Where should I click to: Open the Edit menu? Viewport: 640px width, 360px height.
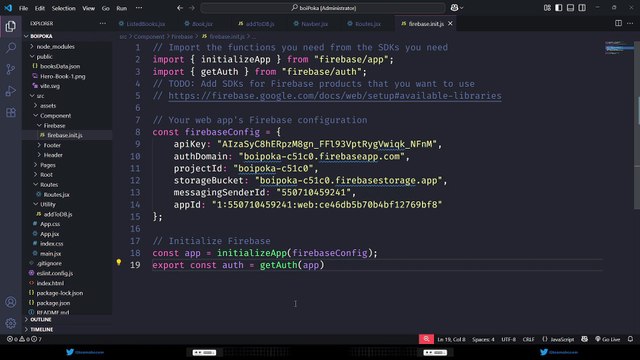tap(40, 8)
